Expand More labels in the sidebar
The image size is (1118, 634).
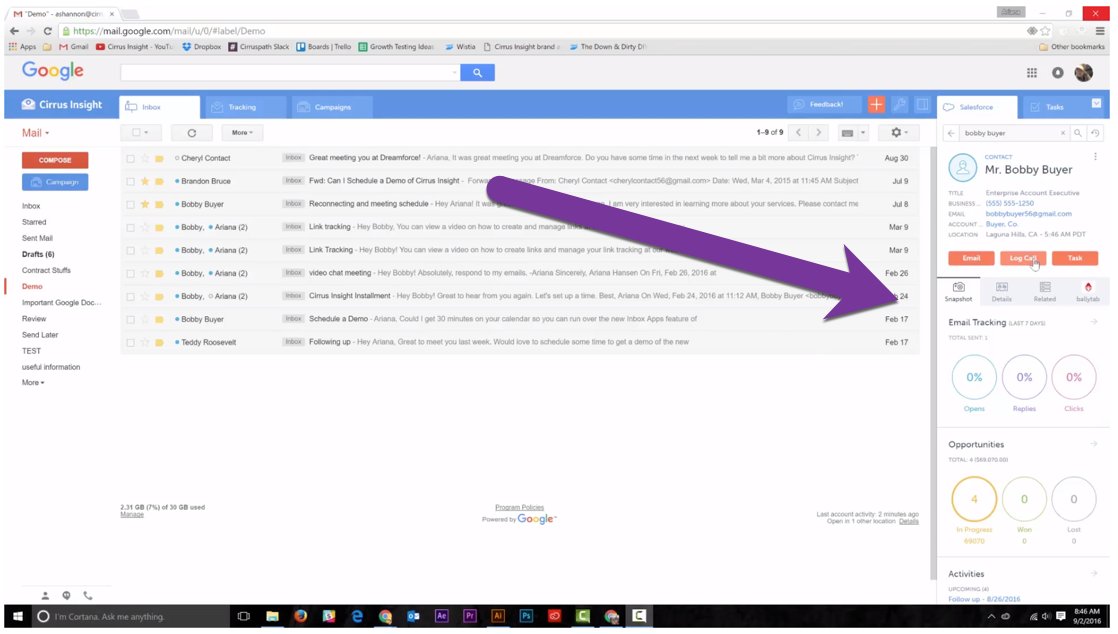pyautogui.click(x=33, y=383)
